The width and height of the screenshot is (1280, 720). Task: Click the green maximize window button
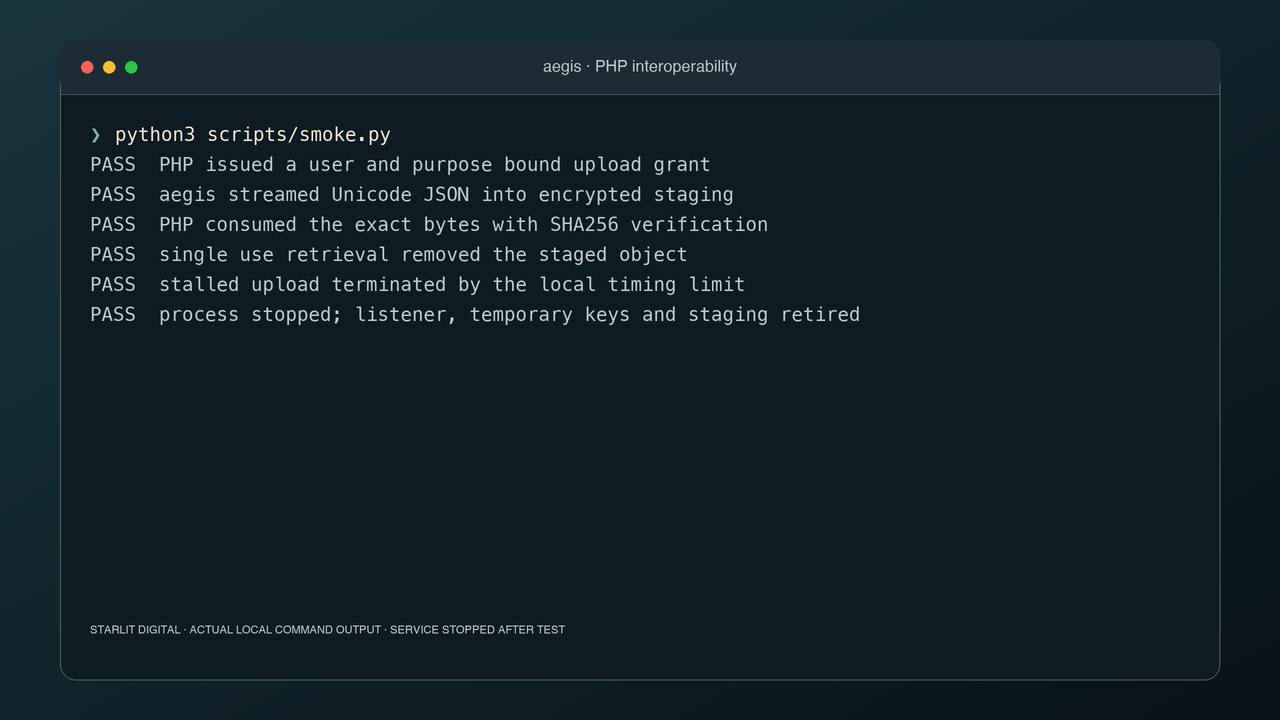pos(131,67)
